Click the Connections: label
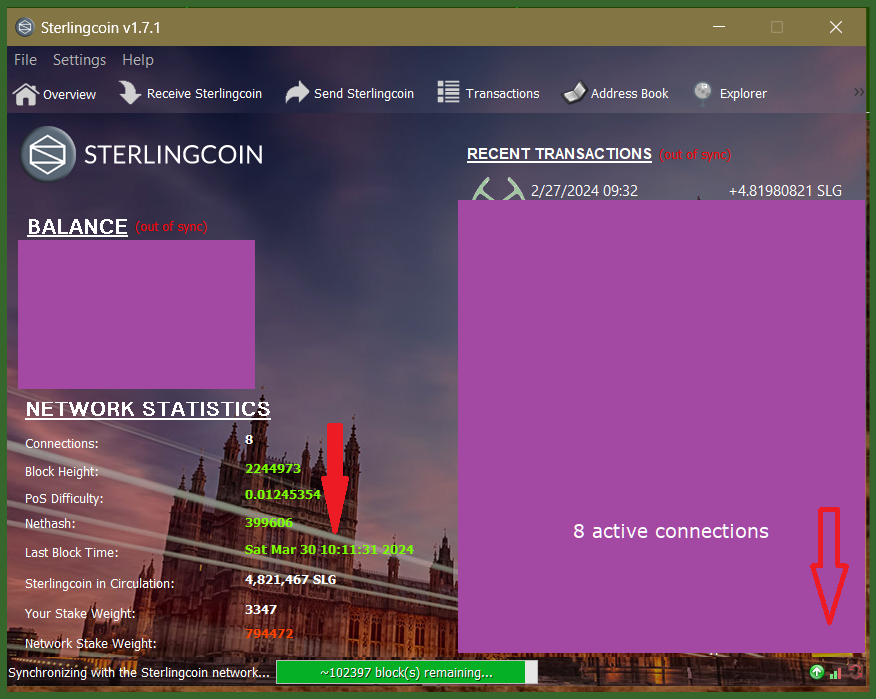876x699 pixels. pyautogui.click(x=61, y=444)
